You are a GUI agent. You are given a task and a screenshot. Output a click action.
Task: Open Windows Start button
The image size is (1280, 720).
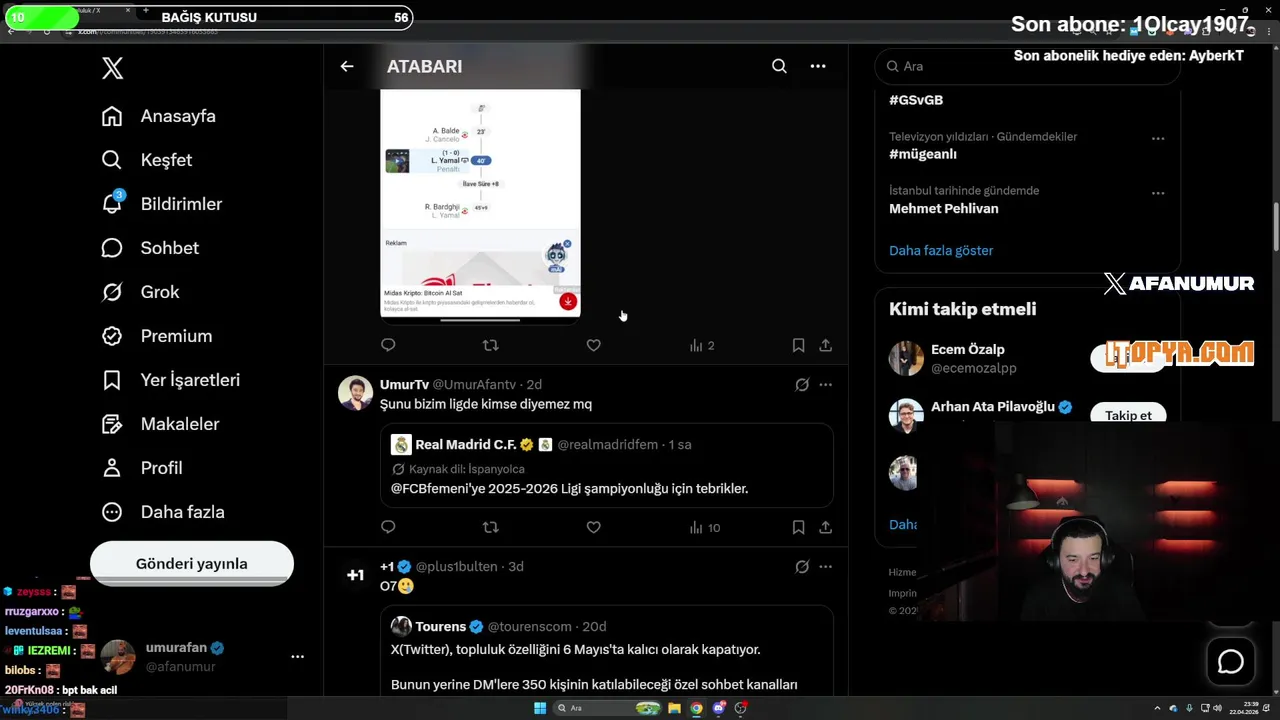[540, 708]
